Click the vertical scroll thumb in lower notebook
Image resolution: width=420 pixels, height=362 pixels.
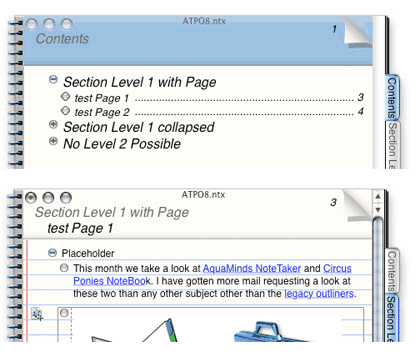point(378,279)
